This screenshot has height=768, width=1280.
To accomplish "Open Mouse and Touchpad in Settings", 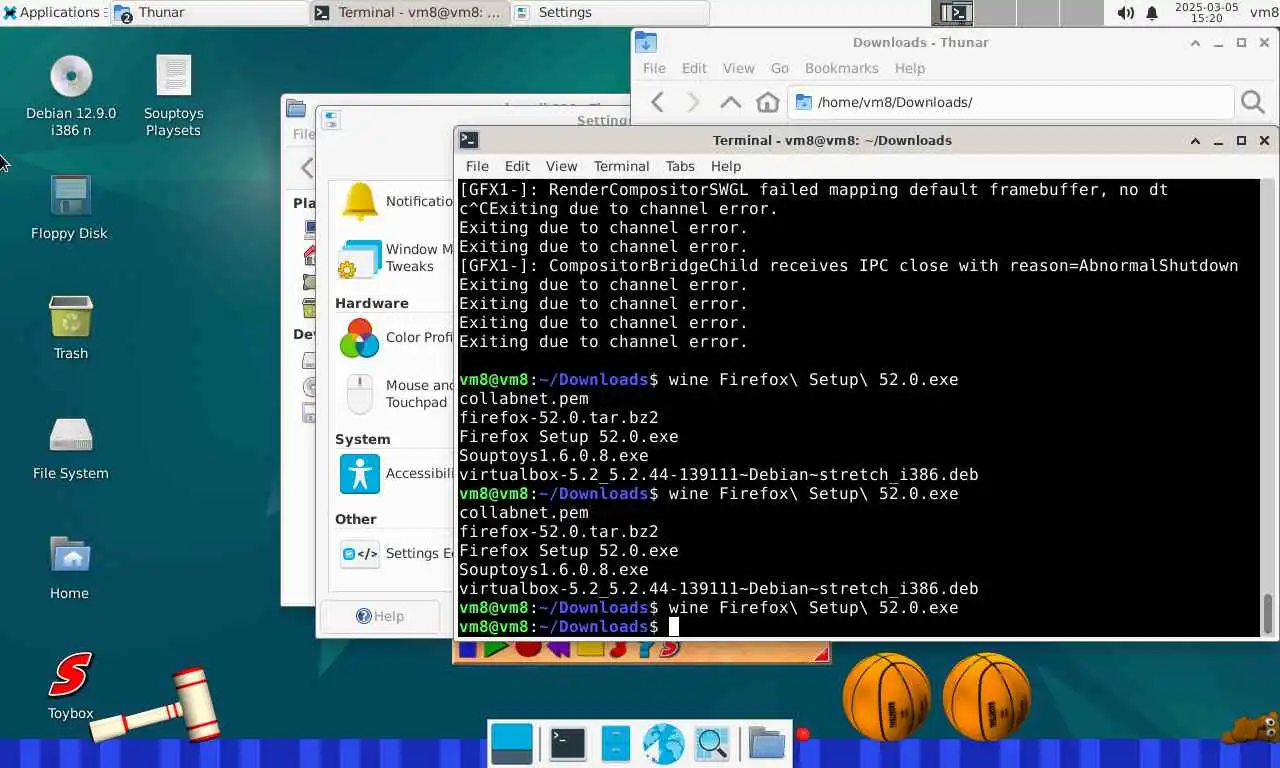I will (x=396, y=394).
